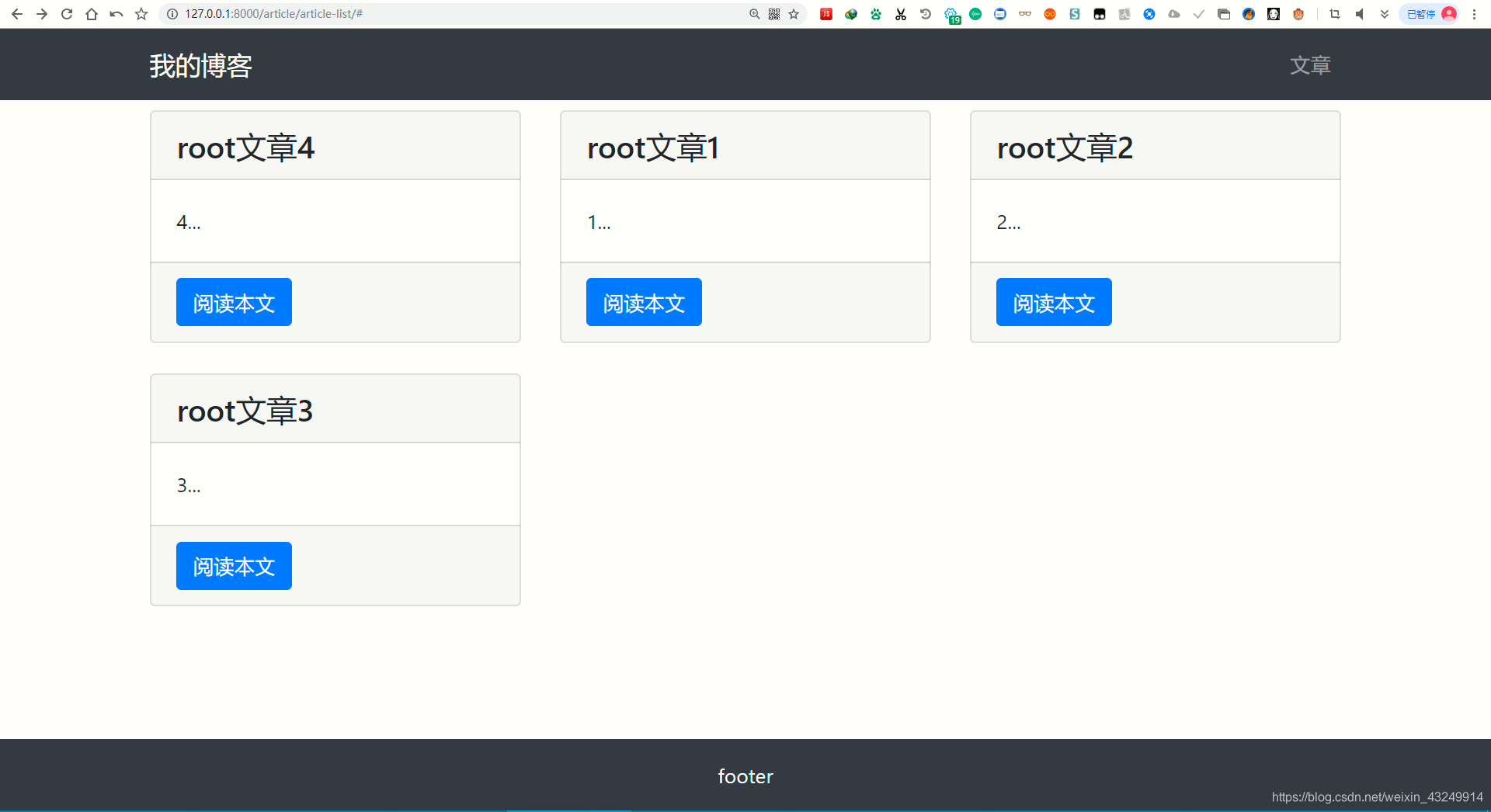Click the undo-close curved arrow icon
The width and height of the screenshot is (1491, 812).
click(116, 14)
